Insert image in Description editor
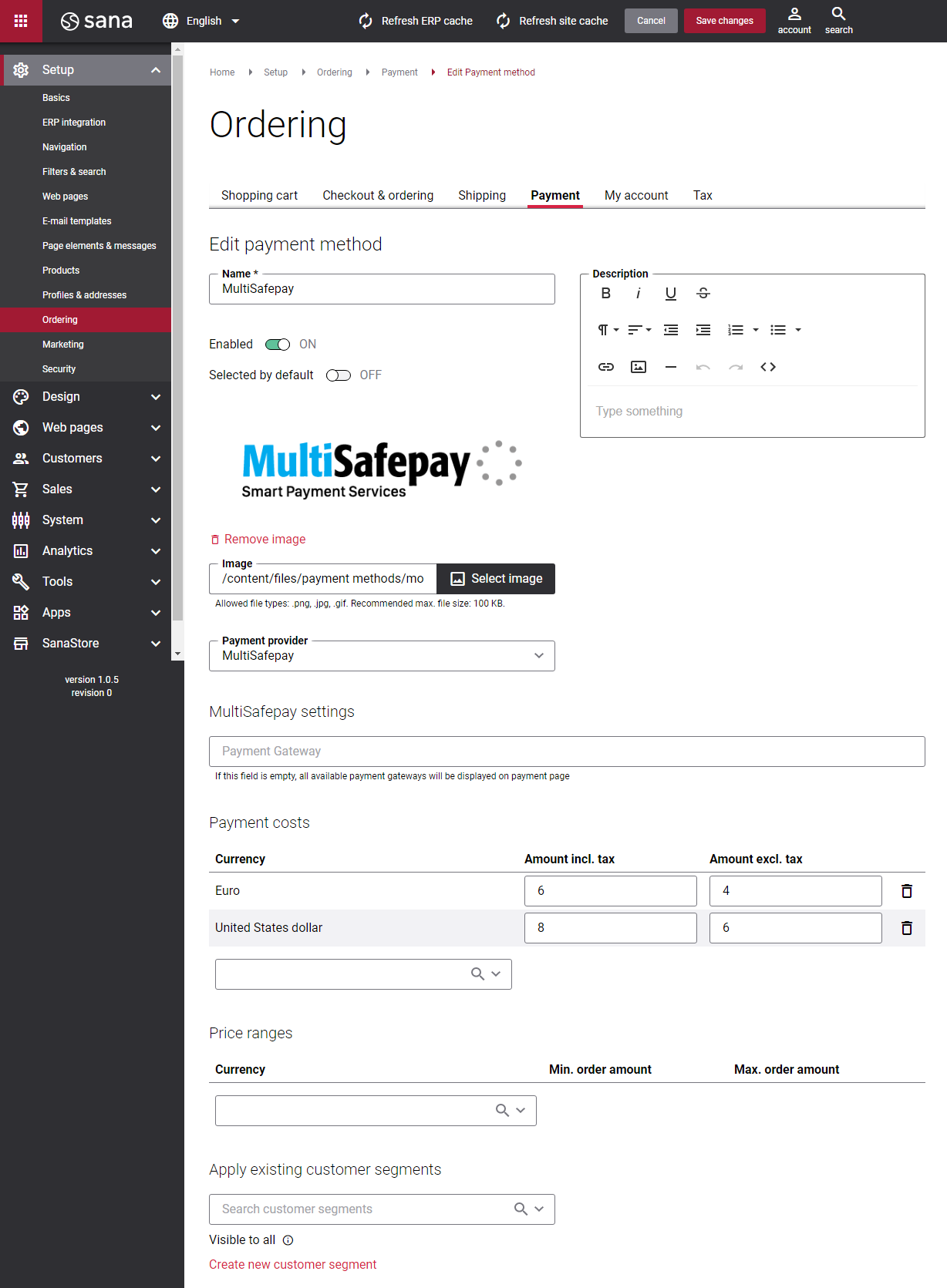 (639, 367)
